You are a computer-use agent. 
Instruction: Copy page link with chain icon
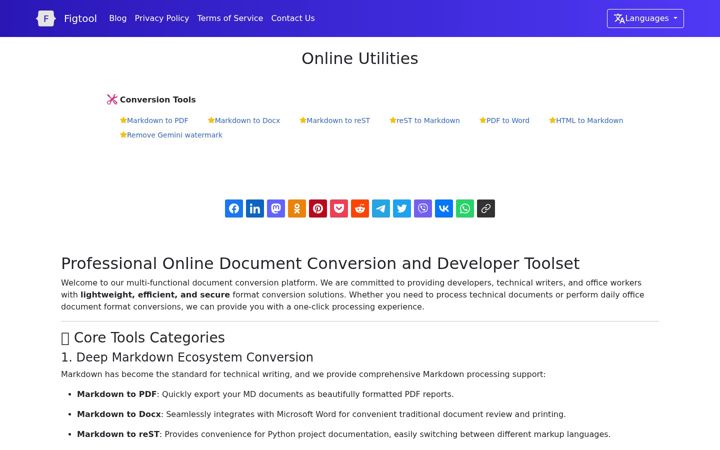[x=486, y=208]
